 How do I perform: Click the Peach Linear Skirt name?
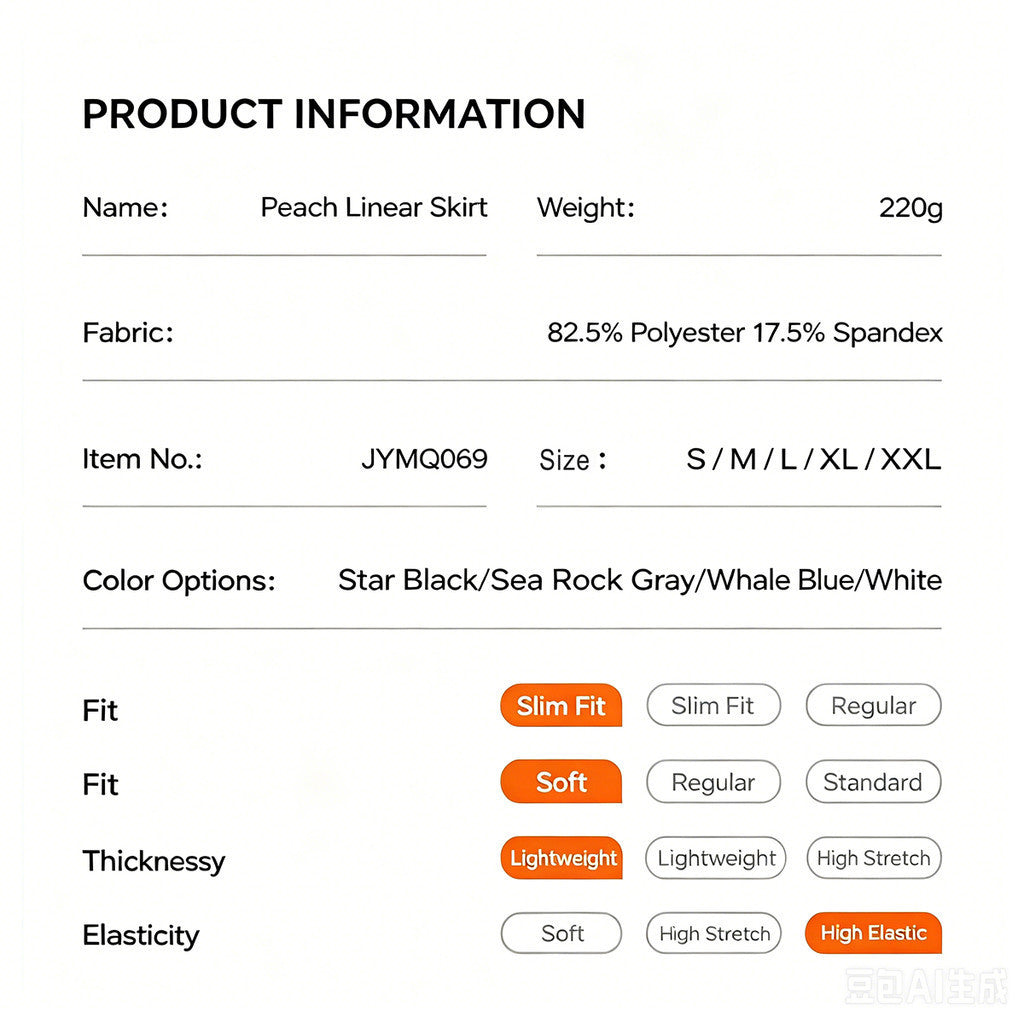click(x=374, y=208)
